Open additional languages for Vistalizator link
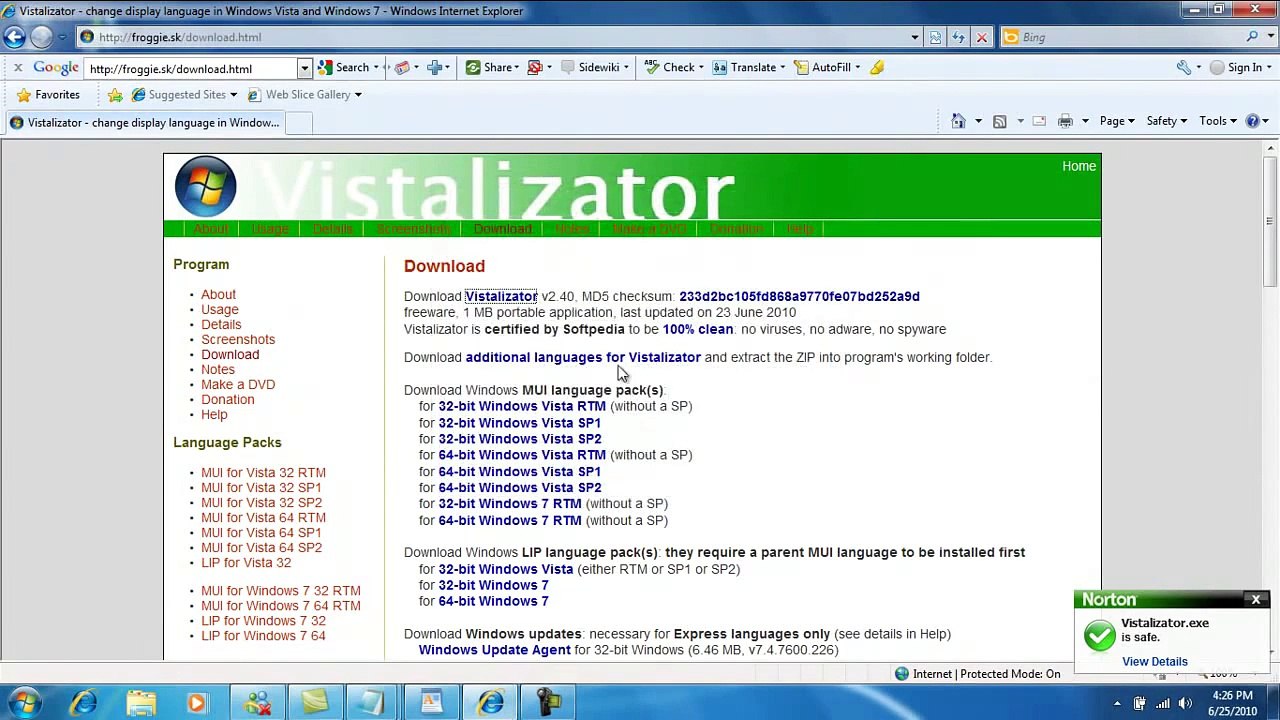Viewport: 1280px width, 720px height. tap(583, 357)
